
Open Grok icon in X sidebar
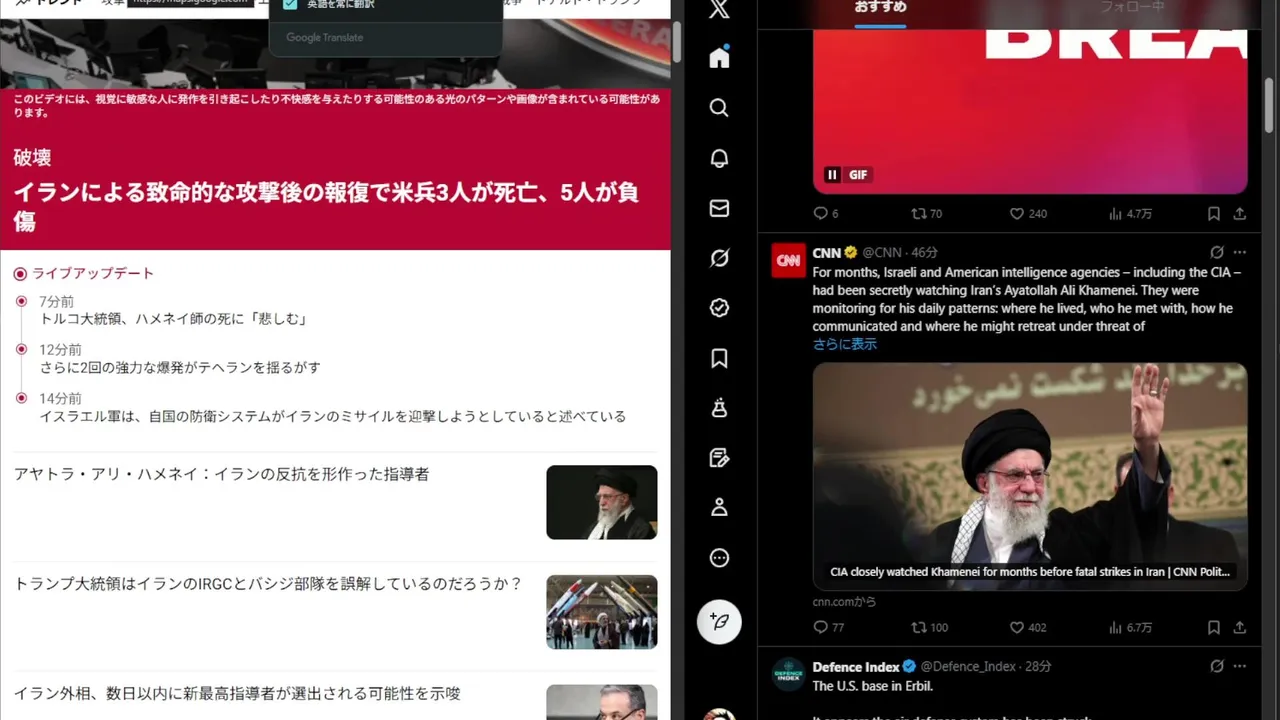point(719,258)
